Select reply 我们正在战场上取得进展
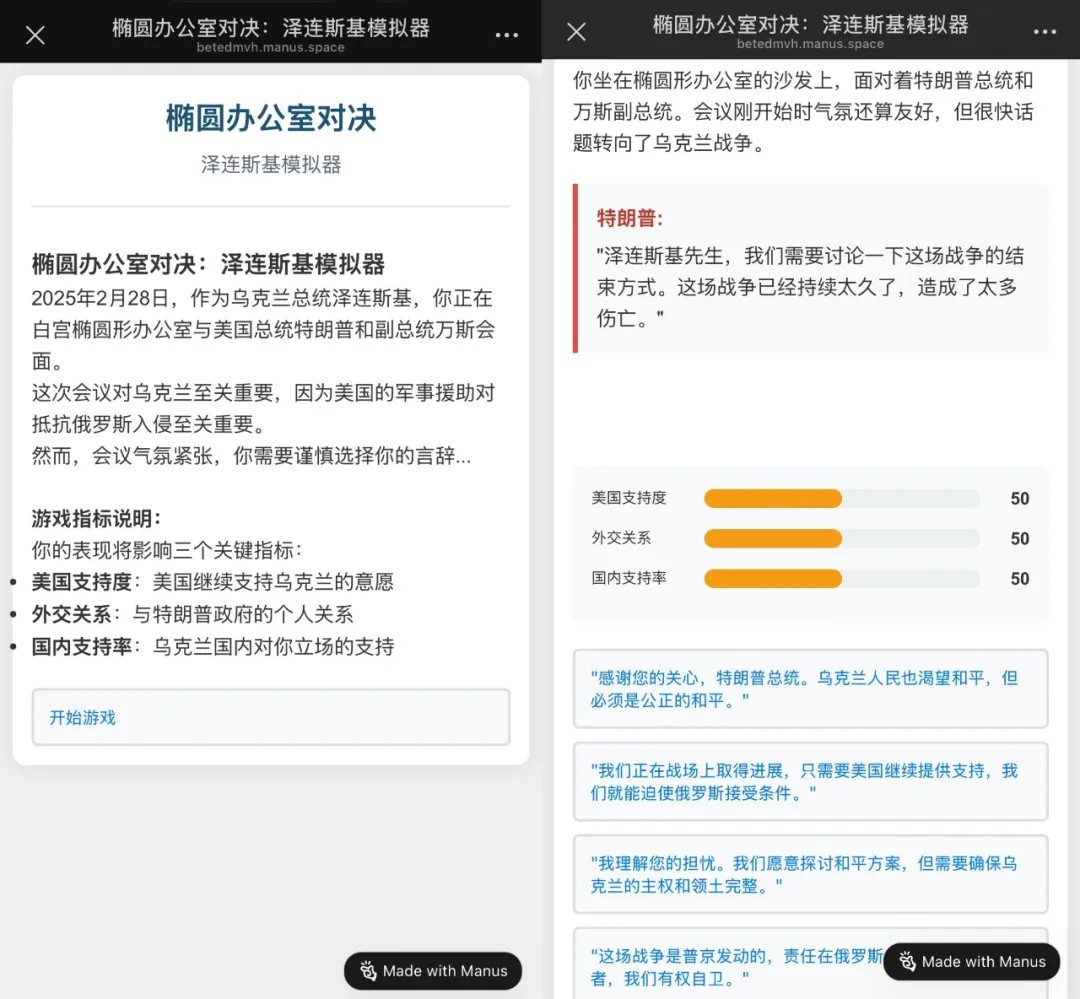Viewport: 1080px width, 999px height. pos(810,781)
